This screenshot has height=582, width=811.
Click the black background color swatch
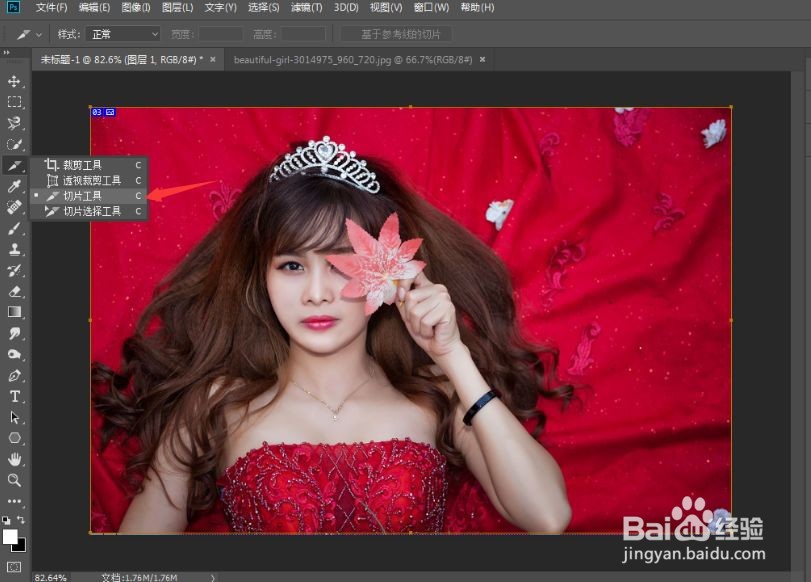(x=20, y=546)
